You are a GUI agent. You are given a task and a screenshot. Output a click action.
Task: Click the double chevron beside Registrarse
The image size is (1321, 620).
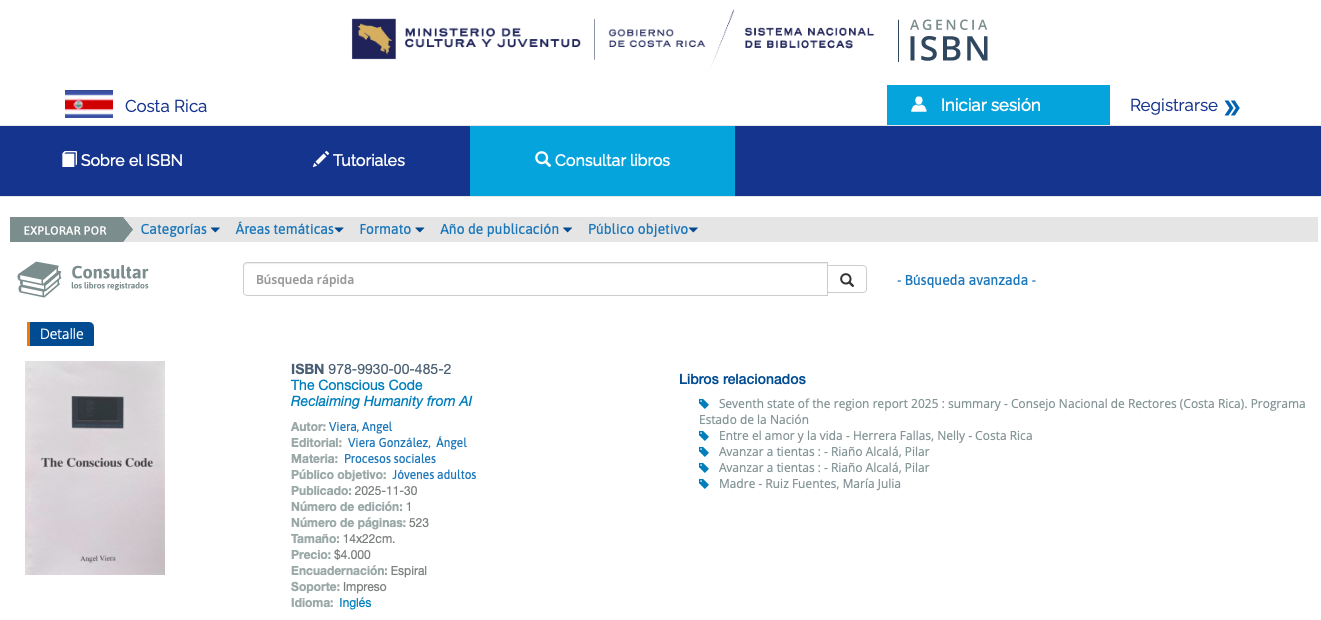tap(1232, 107)
